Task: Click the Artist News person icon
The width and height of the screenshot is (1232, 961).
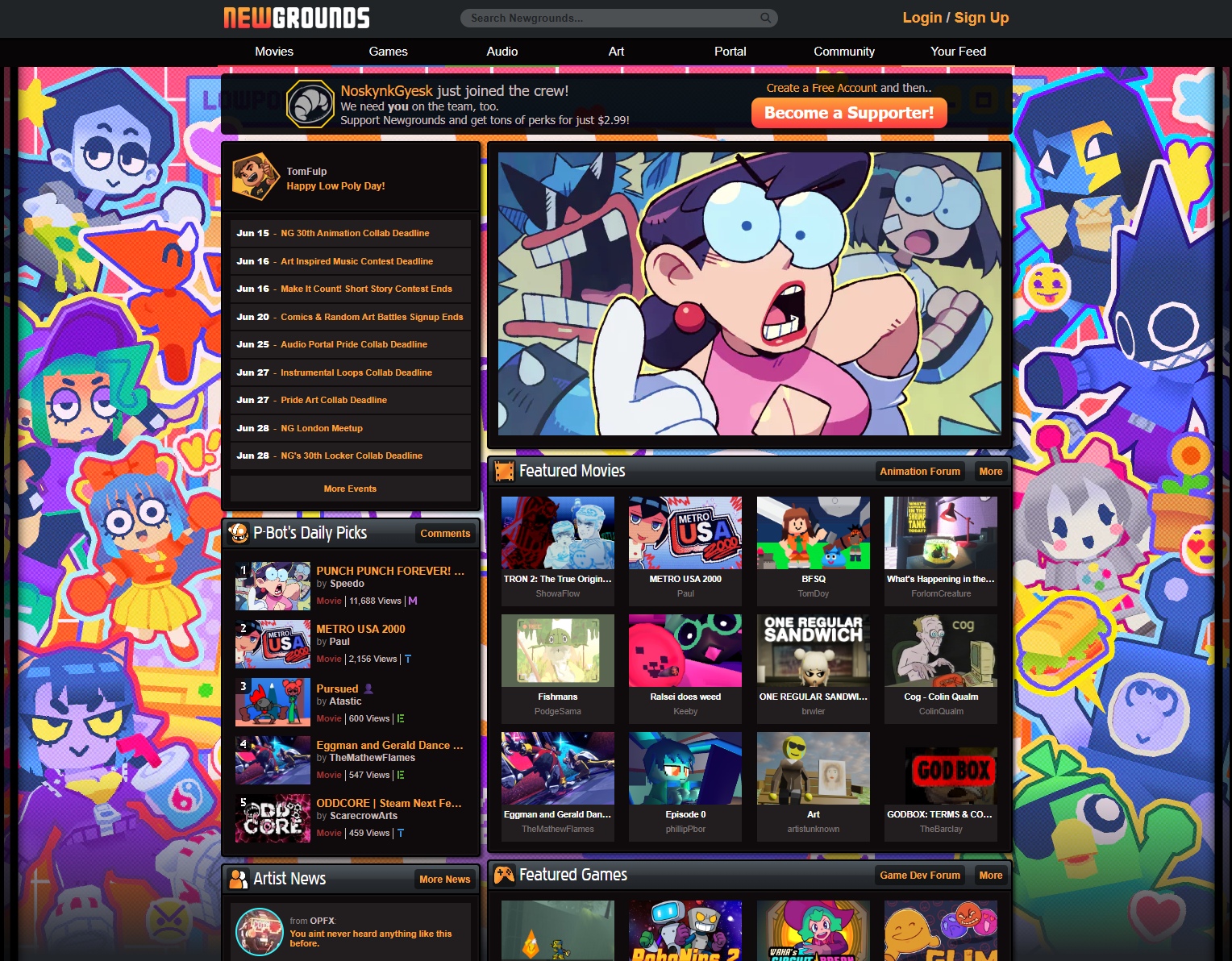Action: pos(238,879)
